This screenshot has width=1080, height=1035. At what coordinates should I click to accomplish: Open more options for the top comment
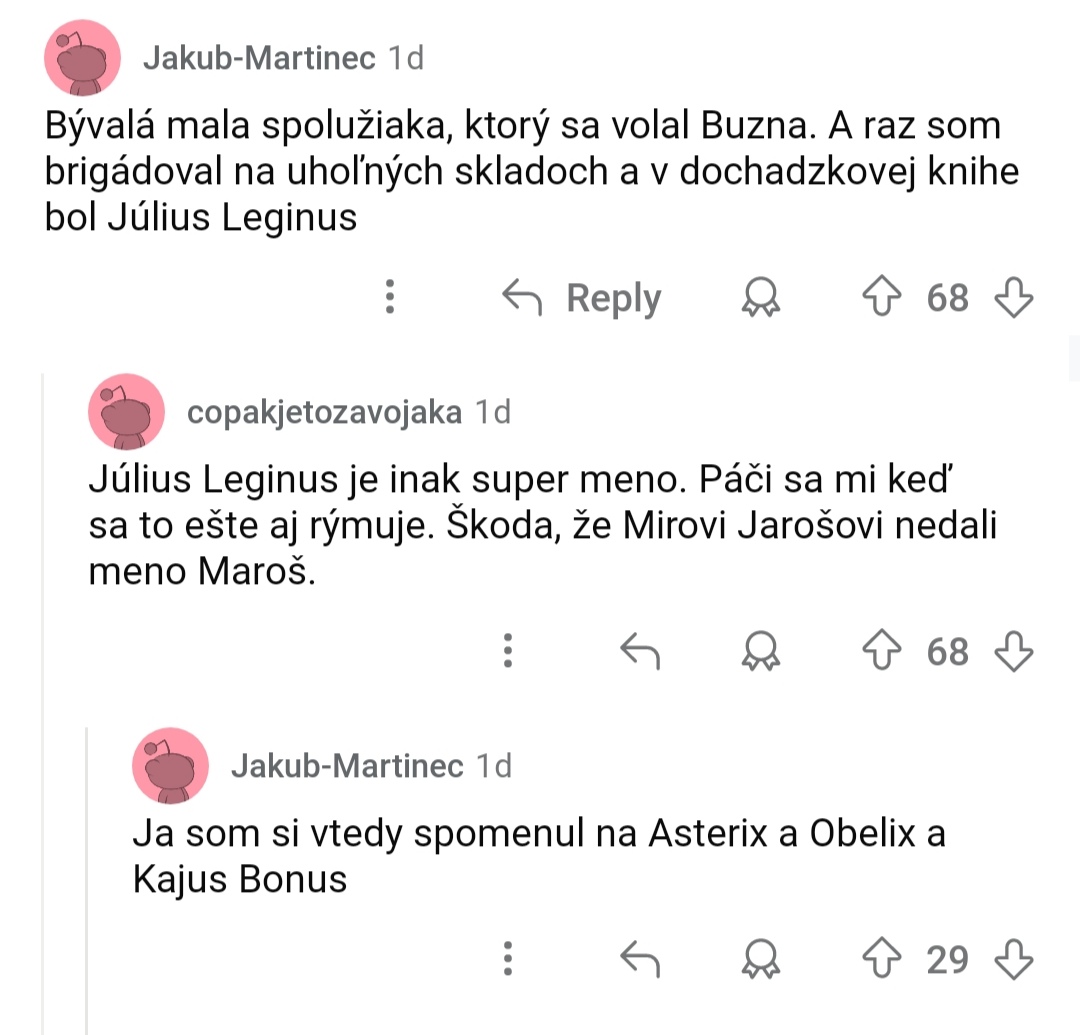pos(390,297)
